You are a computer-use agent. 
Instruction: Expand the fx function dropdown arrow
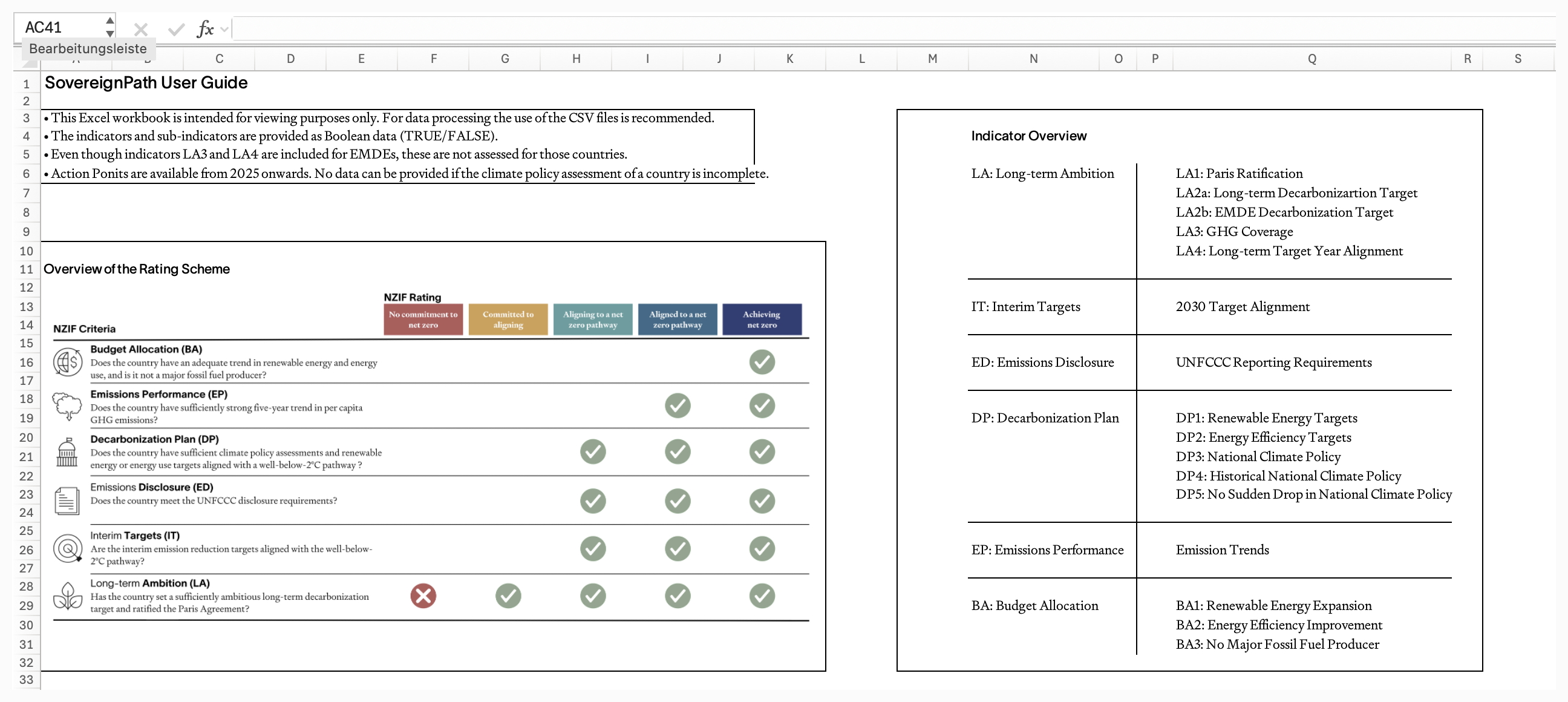point(224,28)
